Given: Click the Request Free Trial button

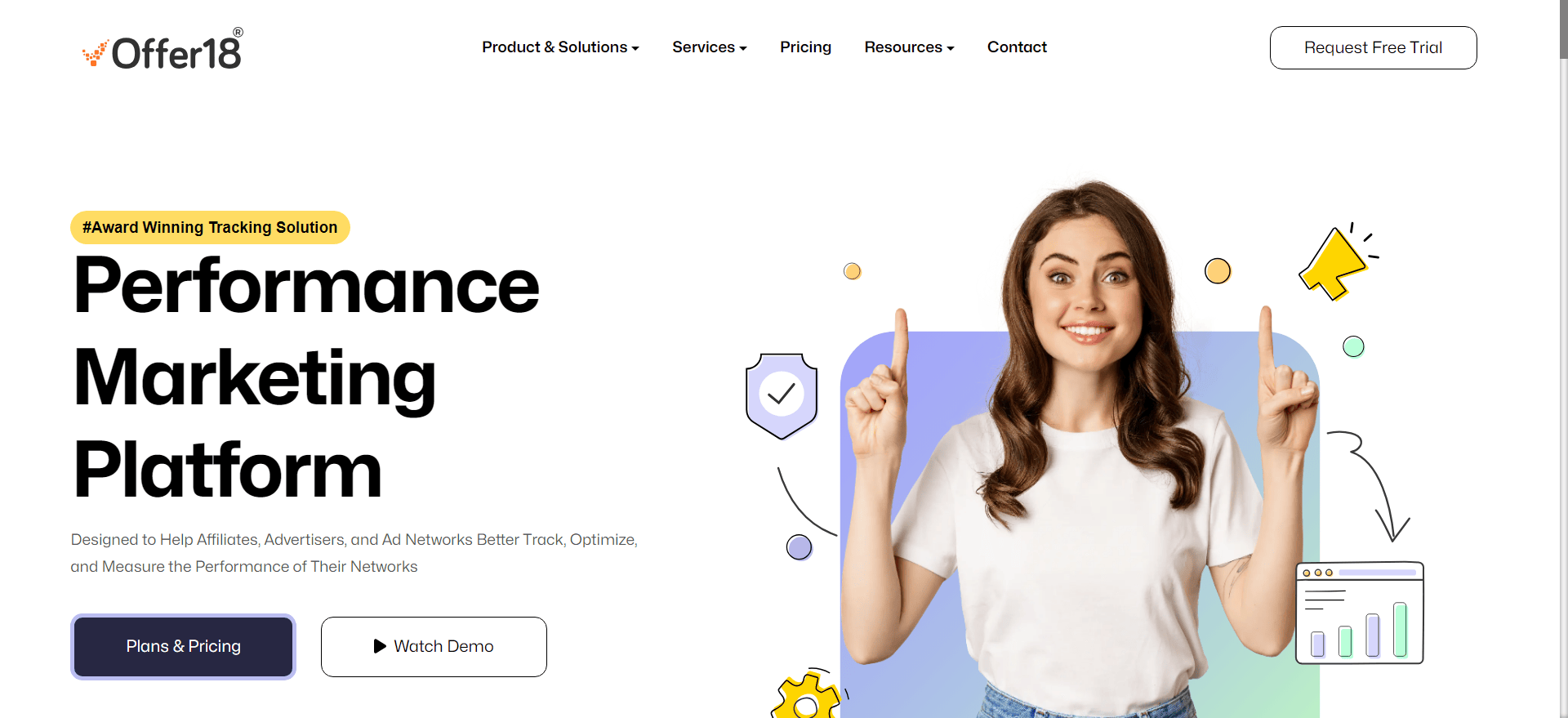Looking at the screenshot, I should click(1373, 47).
